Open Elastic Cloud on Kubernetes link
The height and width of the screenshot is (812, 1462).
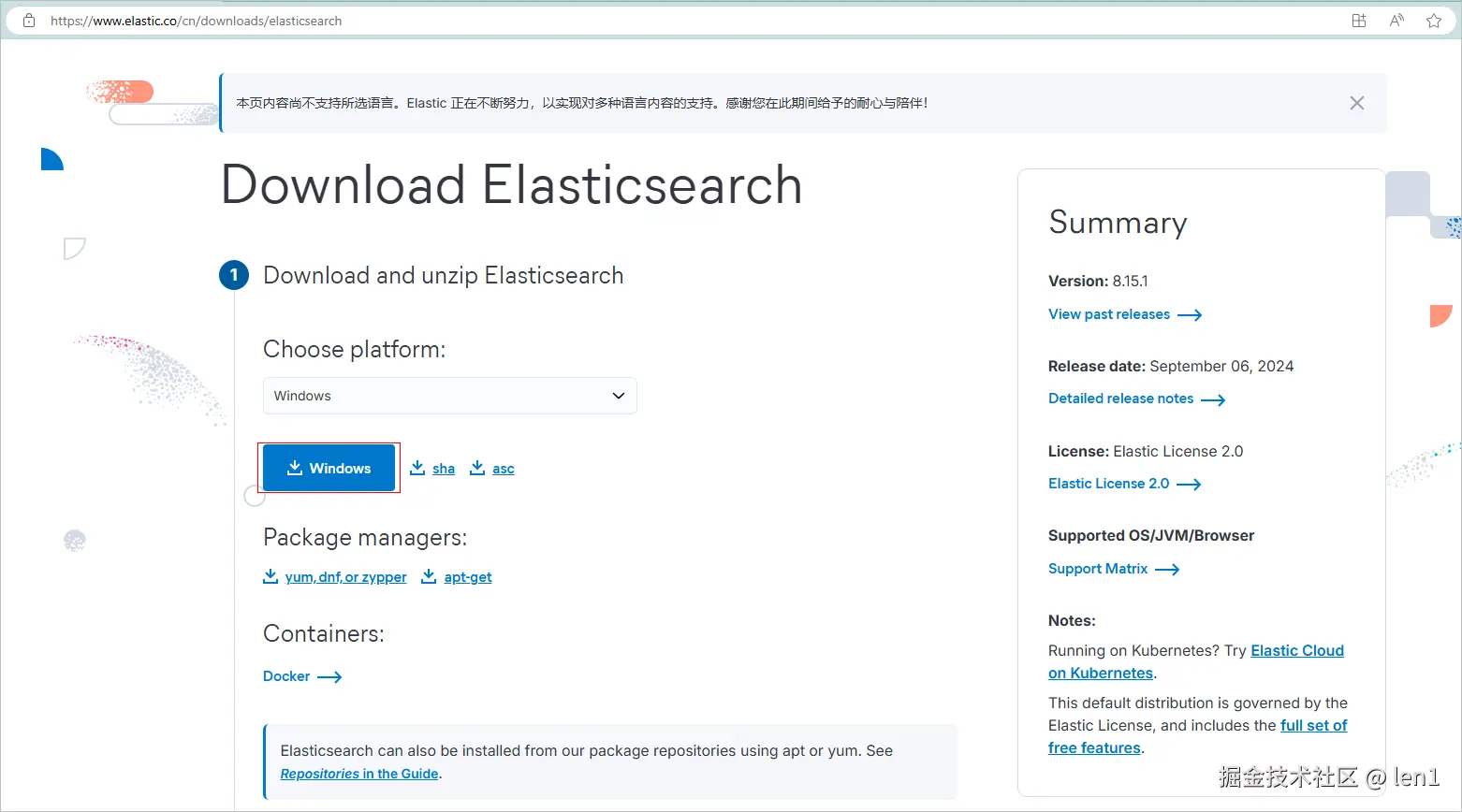point(1297,651)
